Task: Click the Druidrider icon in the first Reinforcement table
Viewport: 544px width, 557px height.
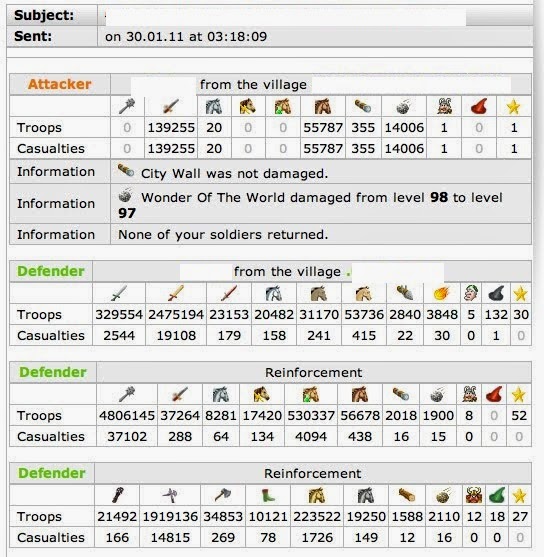Action: pyautogui.click(x=311, y=394)
